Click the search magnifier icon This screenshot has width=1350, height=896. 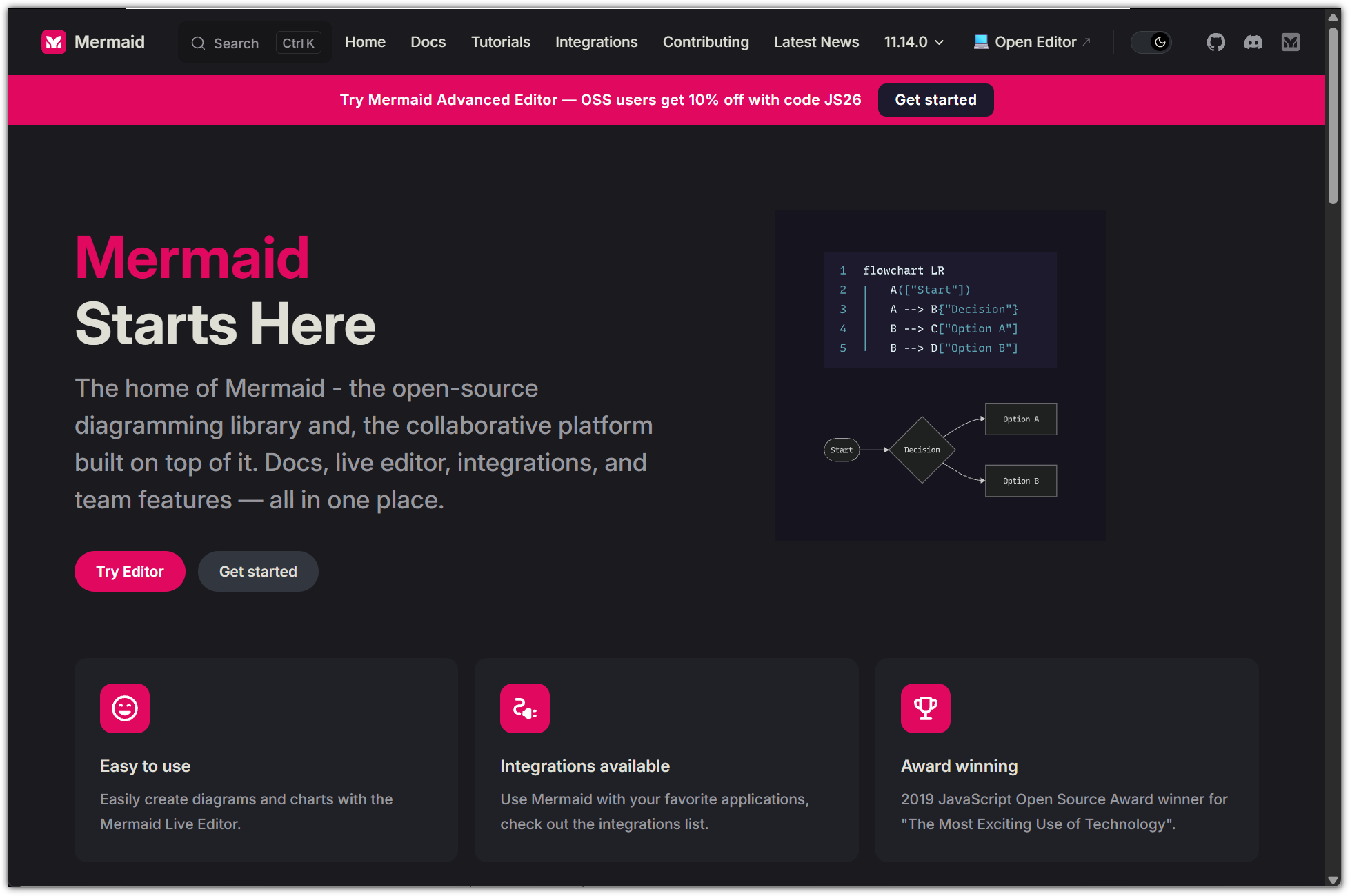coord(198,43)
